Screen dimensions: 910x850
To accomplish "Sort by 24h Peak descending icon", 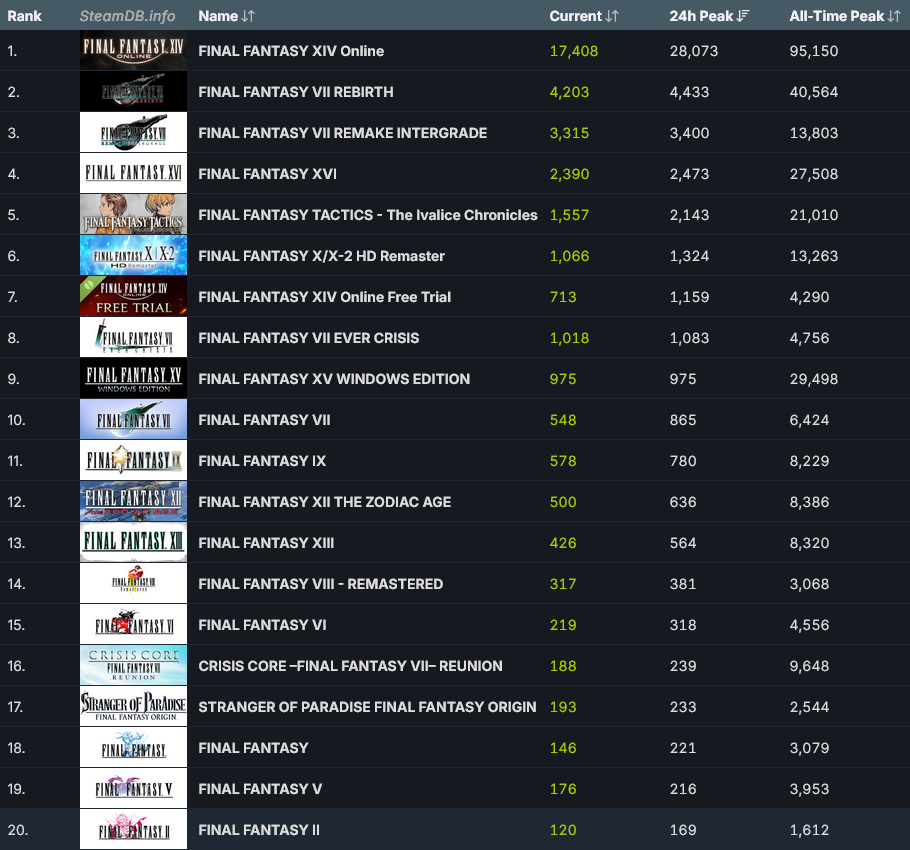I will click(x=743, y=16).
